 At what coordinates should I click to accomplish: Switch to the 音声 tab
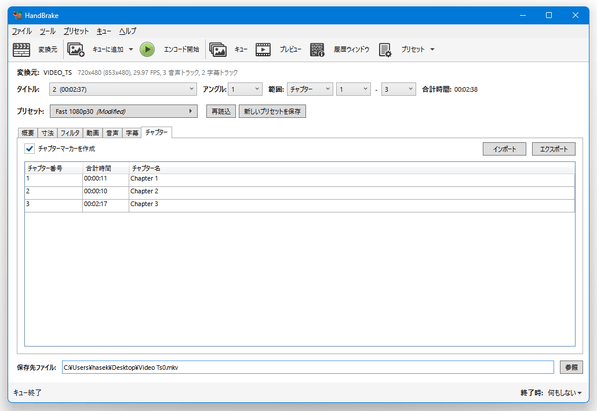[112, 133]
